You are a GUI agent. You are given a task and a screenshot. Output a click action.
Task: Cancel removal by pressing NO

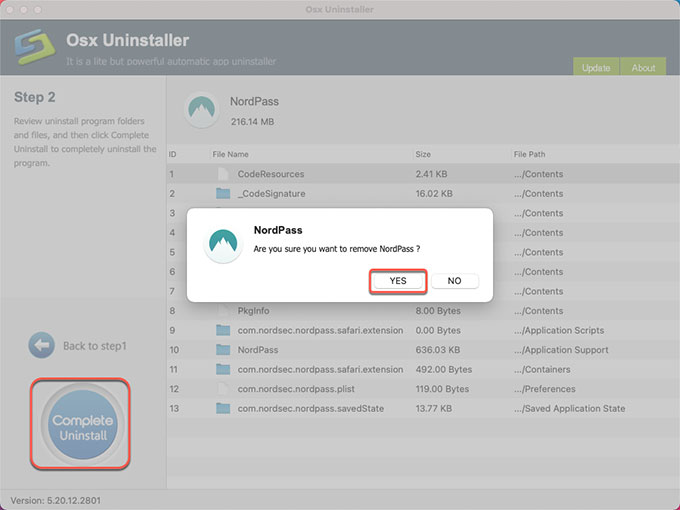pyautogui.click(x=454, y=281)
